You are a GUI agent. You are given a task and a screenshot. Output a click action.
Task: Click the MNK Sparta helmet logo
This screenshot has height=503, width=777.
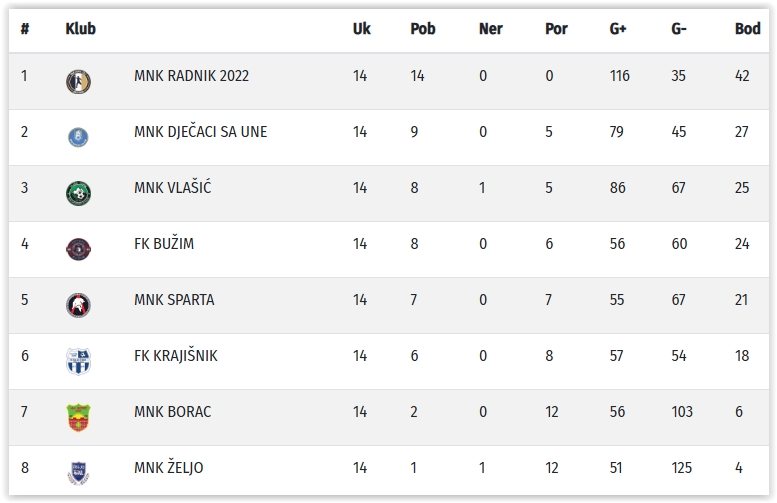tap(78, 305)
